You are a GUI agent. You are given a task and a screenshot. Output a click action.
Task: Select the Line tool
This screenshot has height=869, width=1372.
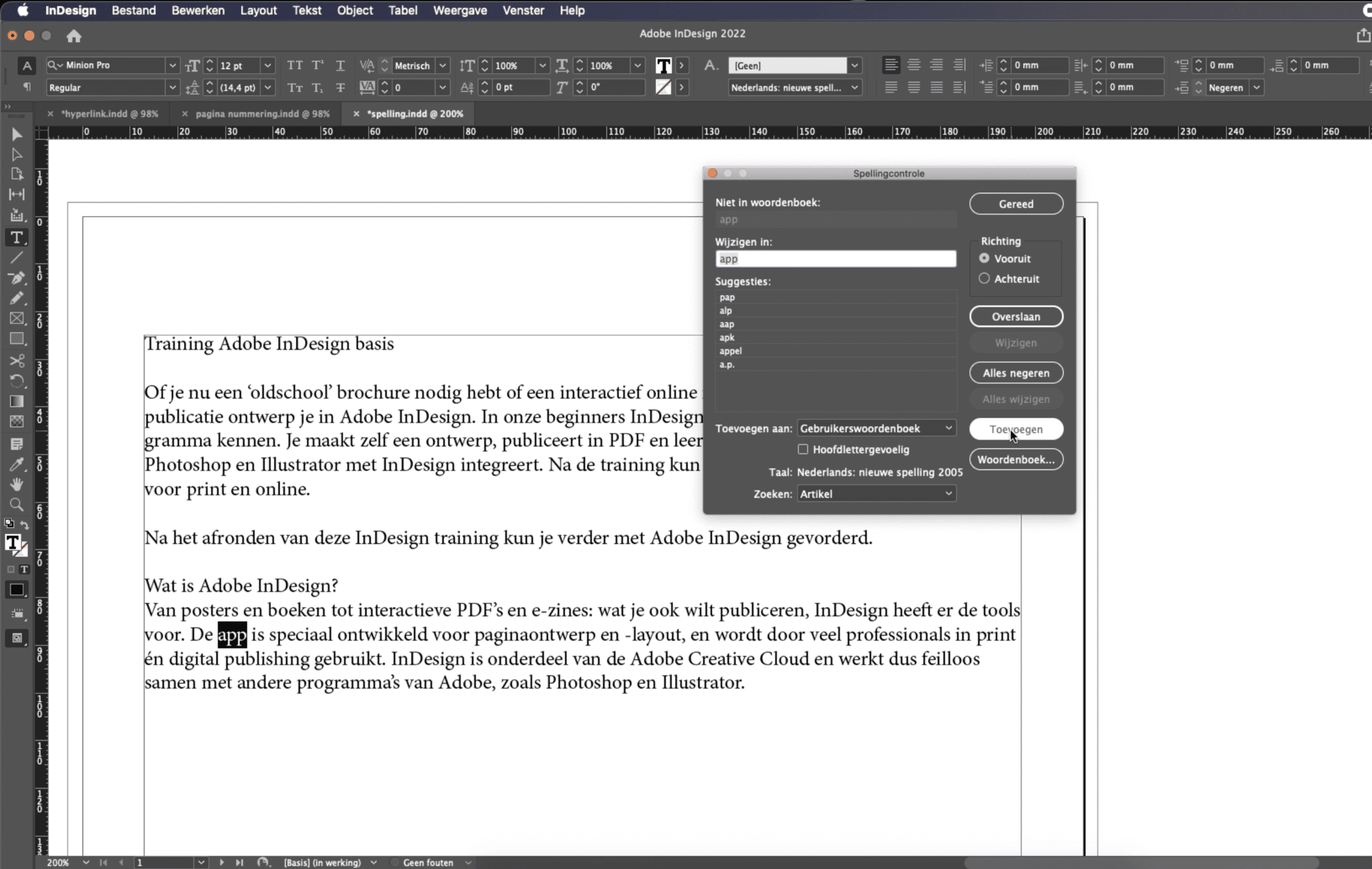[x=17, y=258]
